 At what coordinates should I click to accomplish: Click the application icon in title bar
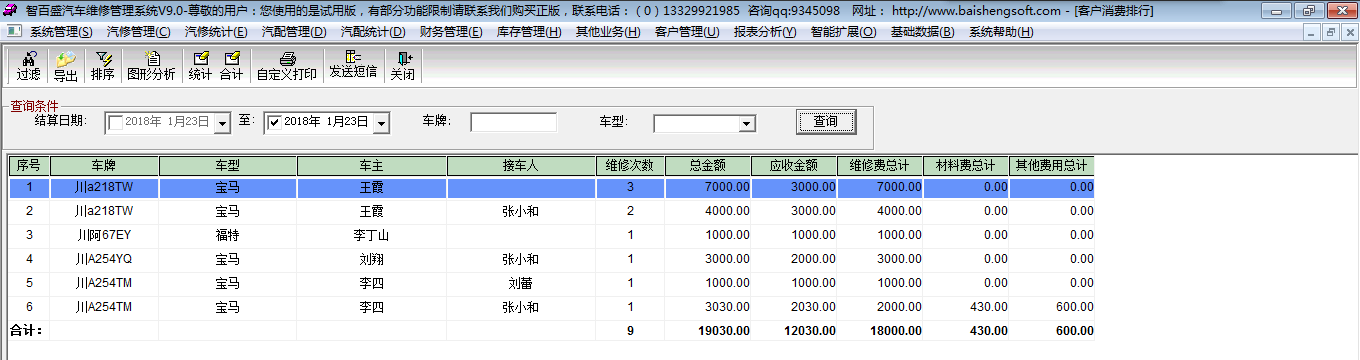tap(10, 10)
